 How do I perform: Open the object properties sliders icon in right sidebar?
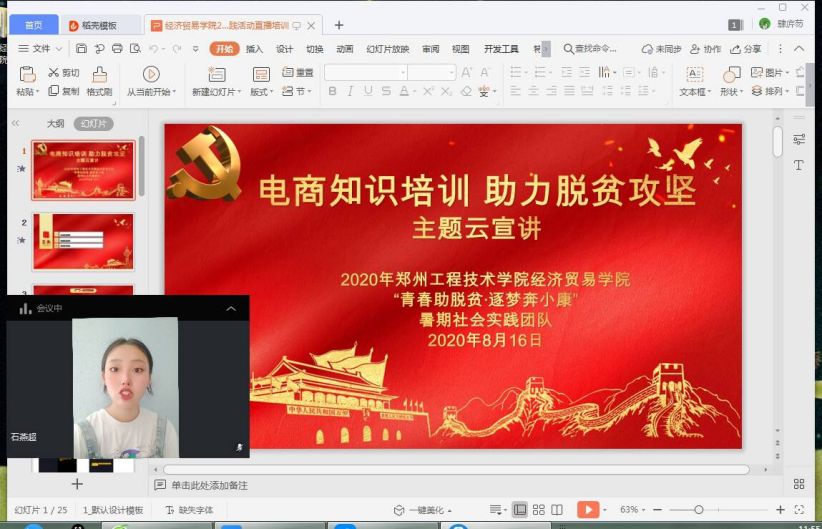pyautogui.click(x=799, y=139)
